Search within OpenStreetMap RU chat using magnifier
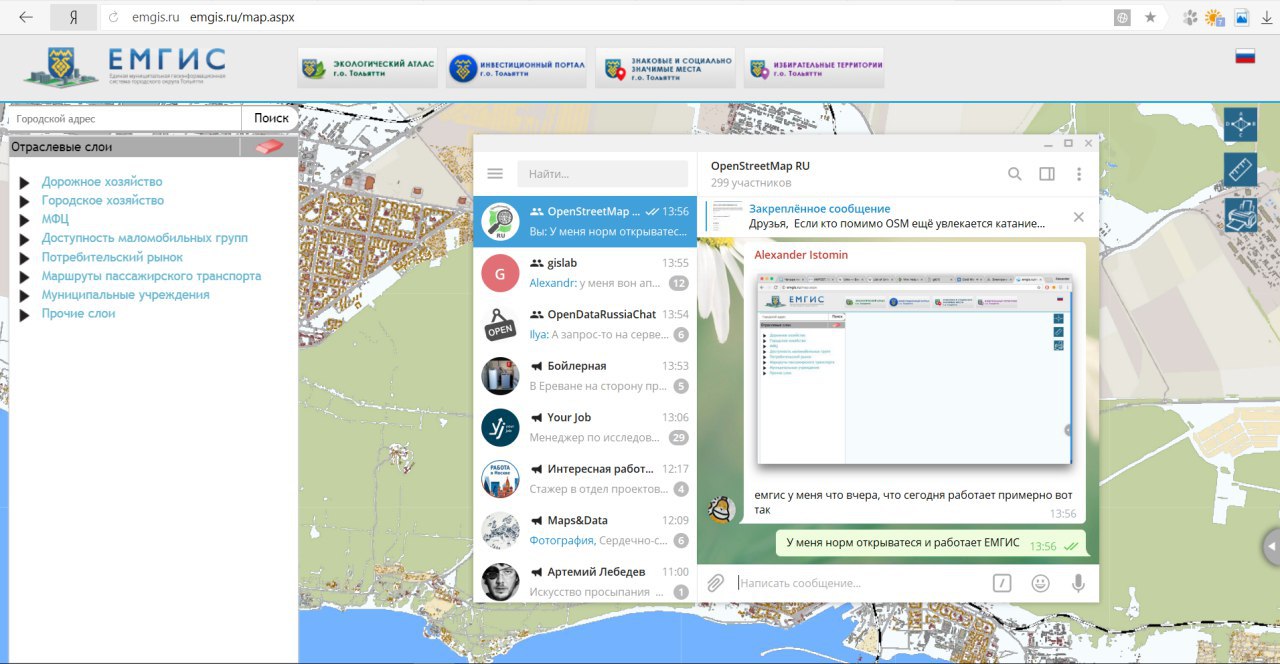1280x664 pixels. (1014, 174)
